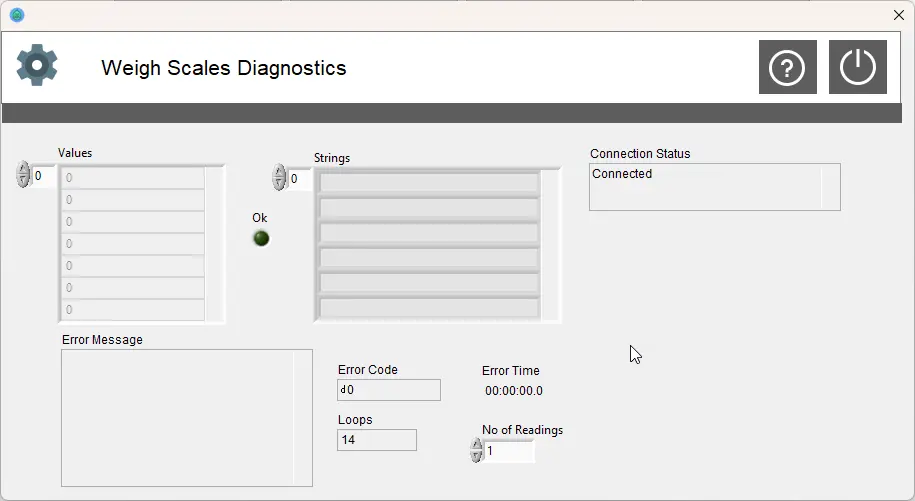Click the 'Error Message' label

[x=102, y=339]
